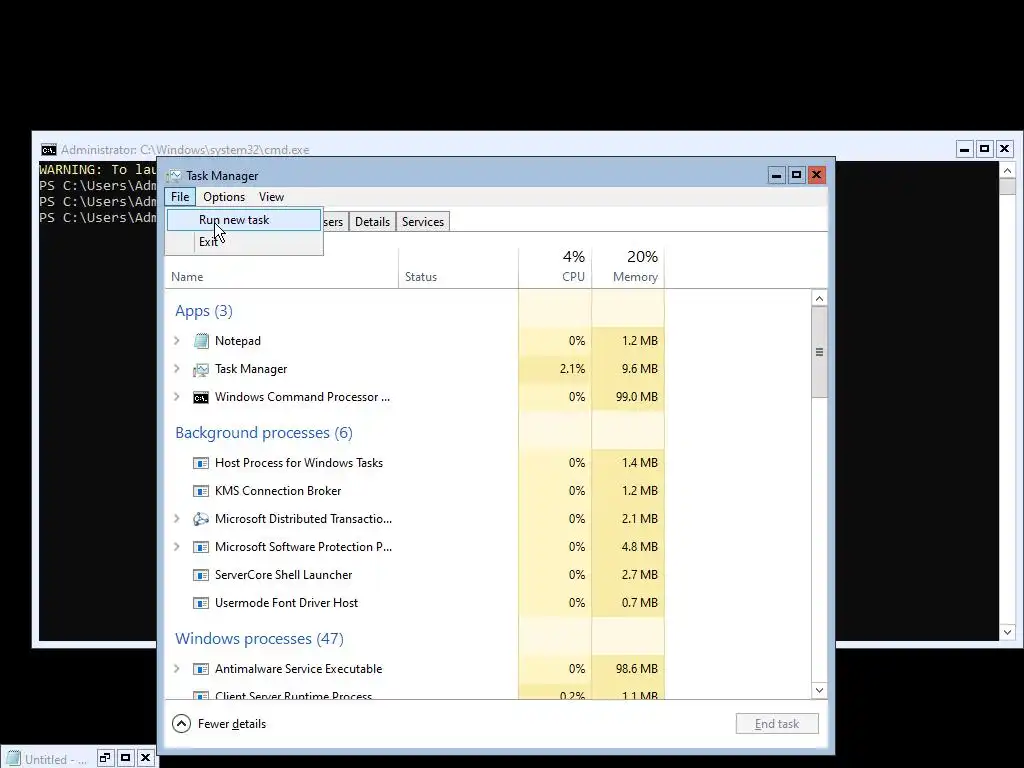Screen dimensions: 1024x768
Task: Expand the Notepad app row
Action: tap(177, 340)
